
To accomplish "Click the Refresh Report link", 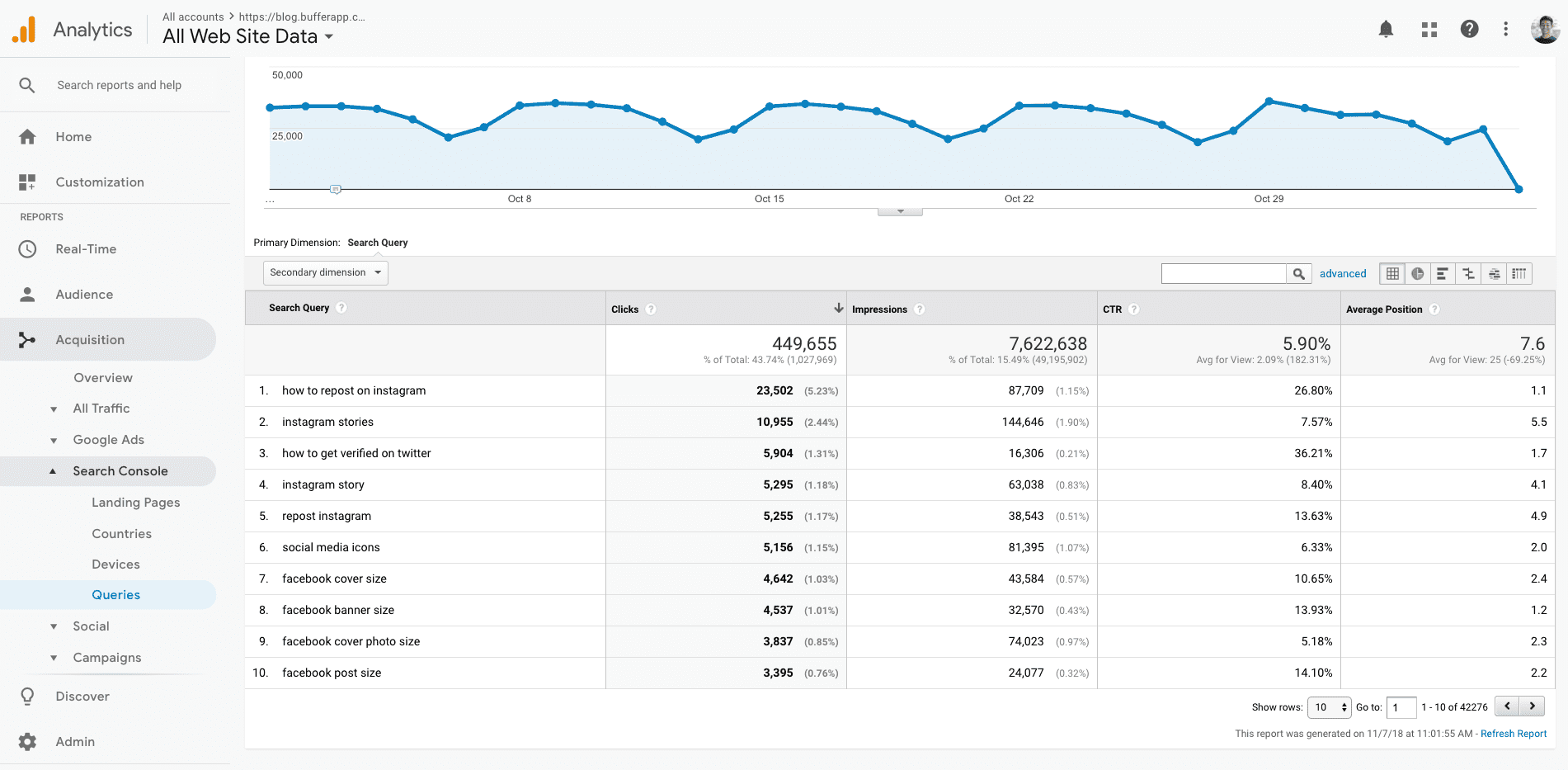I will point(1514,734).
